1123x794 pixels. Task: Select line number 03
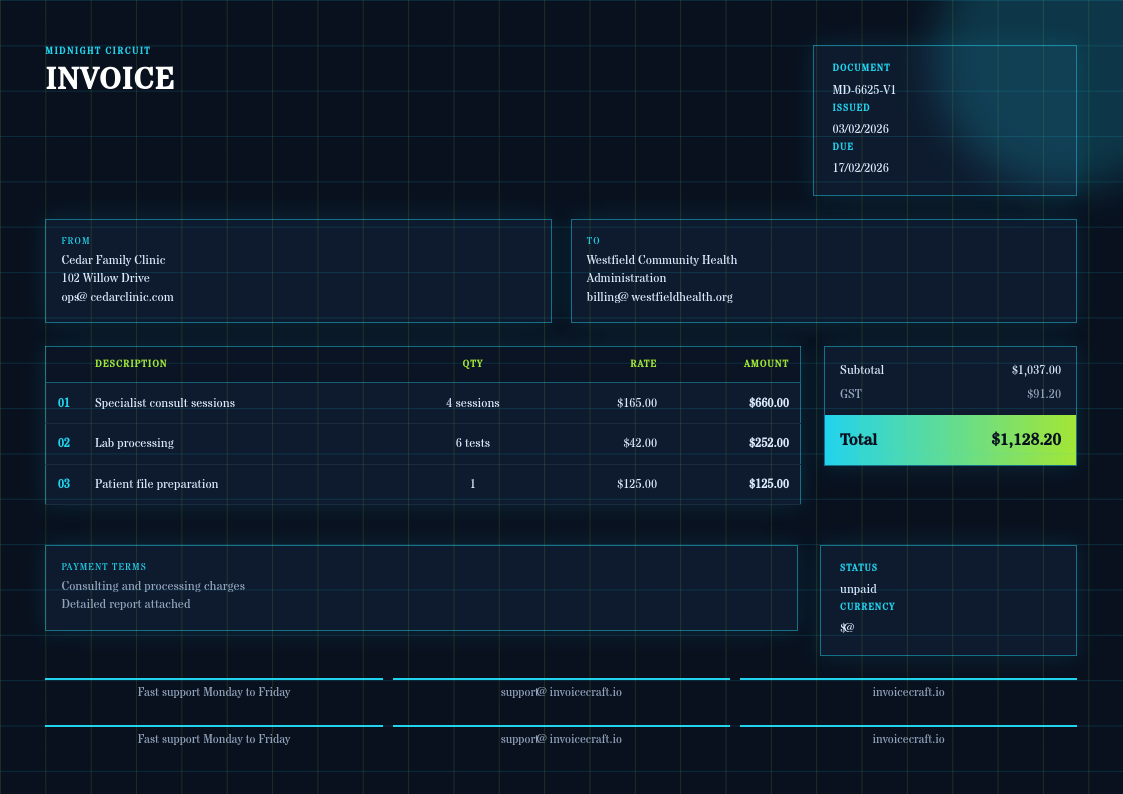tap(64, 484)
